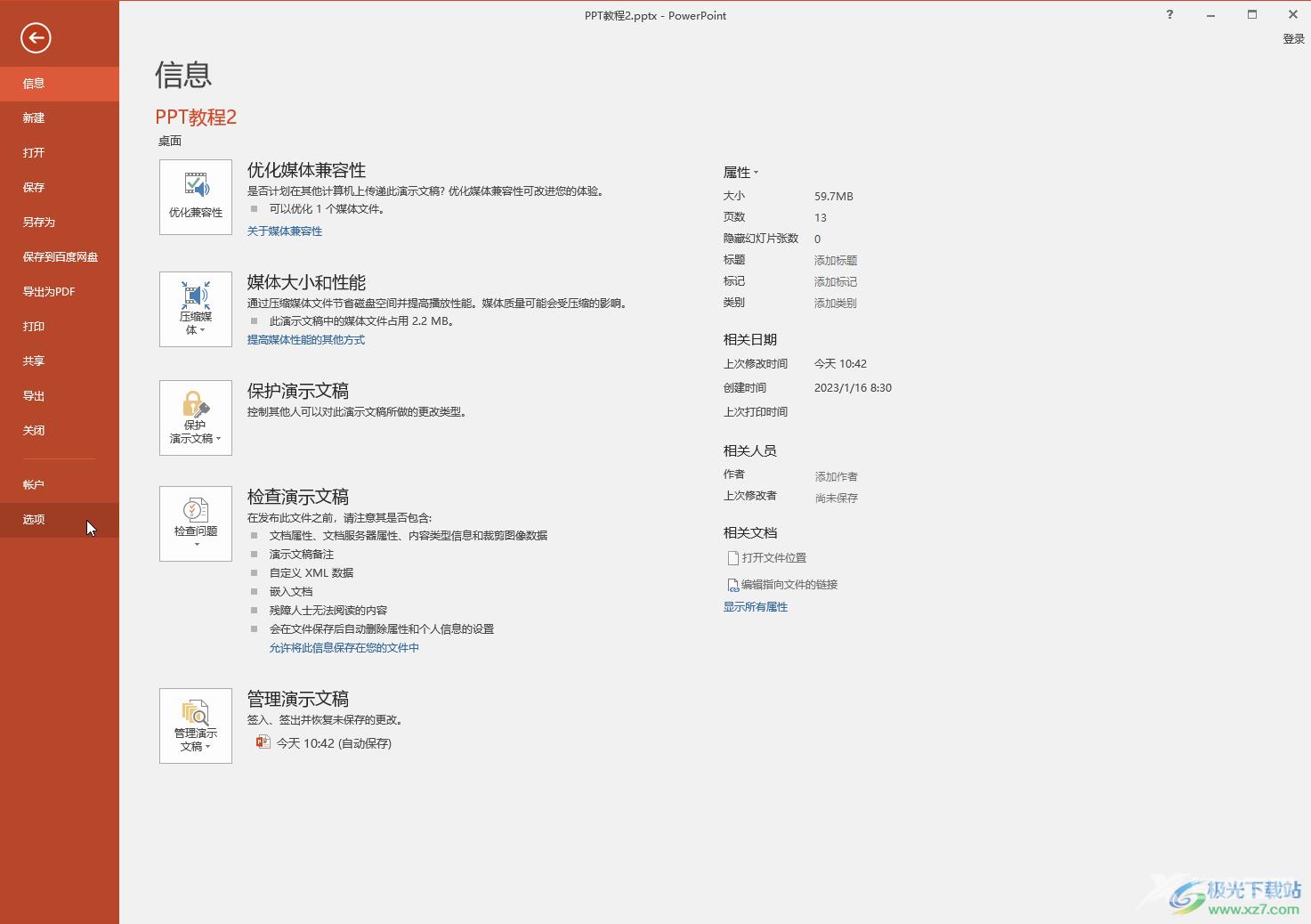The image size is (1311, 924).
Task: Click the 显示所有属性 link
Action: tap(756, 607)
